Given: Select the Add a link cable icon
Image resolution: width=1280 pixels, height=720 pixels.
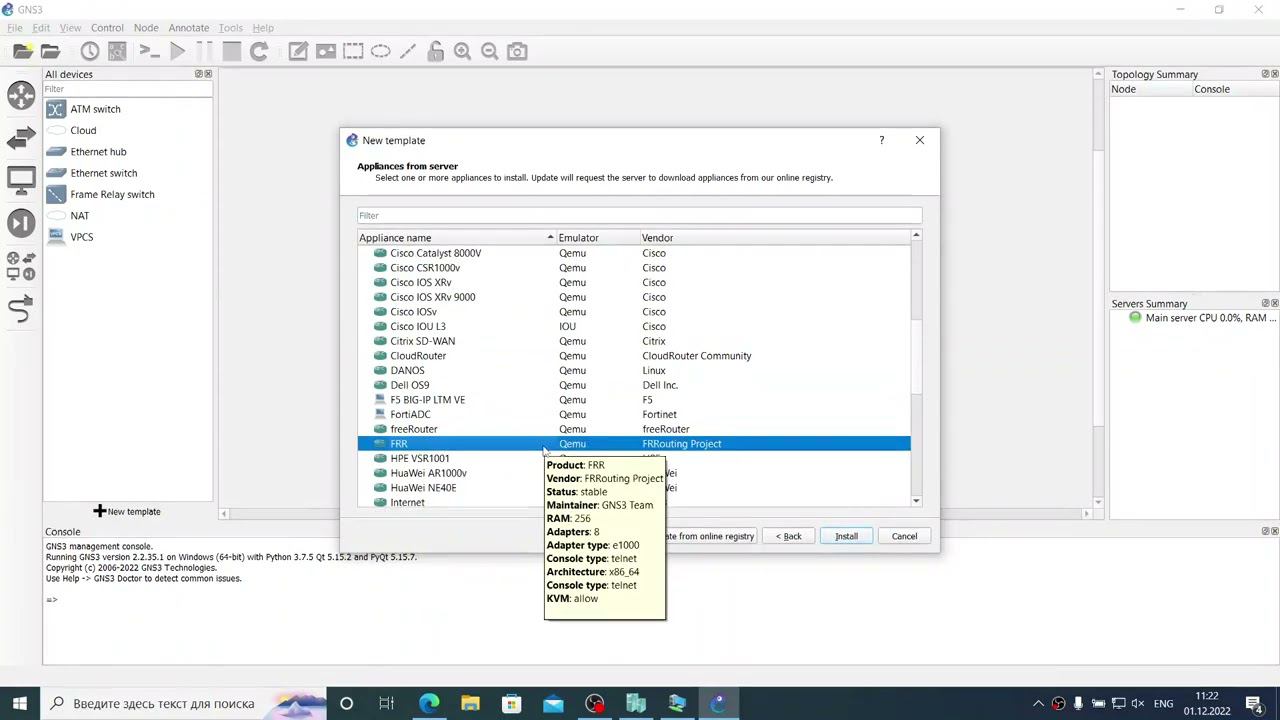Looking at the screenshot, I should click(21, 309).
